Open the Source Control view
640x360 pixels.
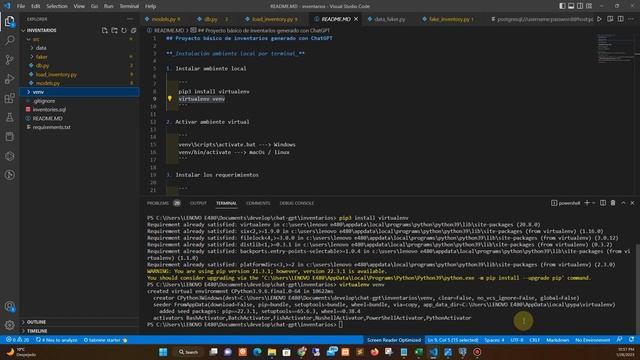(x=9, y=60)
